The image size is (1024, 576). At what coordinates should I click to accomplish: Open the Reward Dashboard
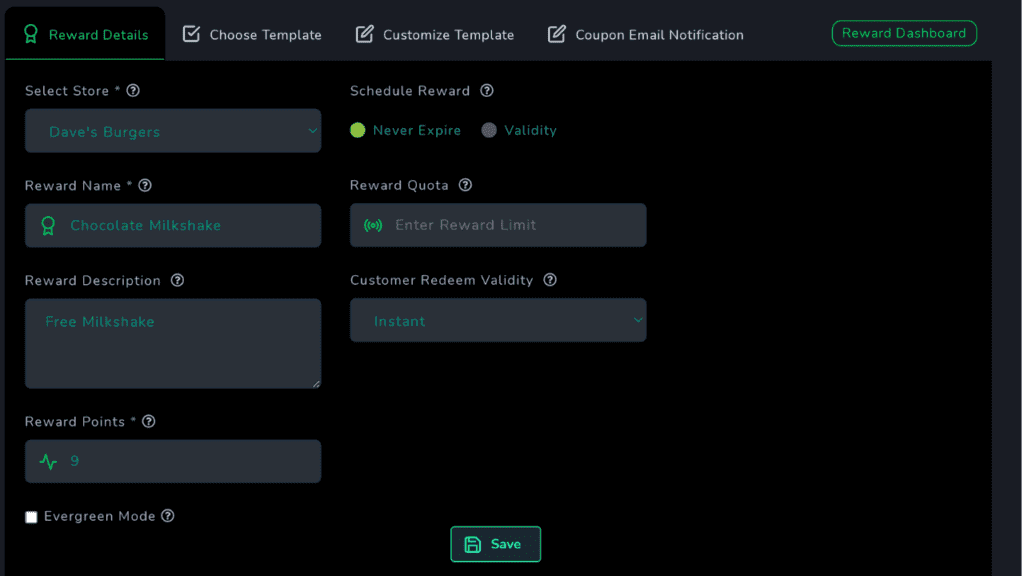click(903, 32)
